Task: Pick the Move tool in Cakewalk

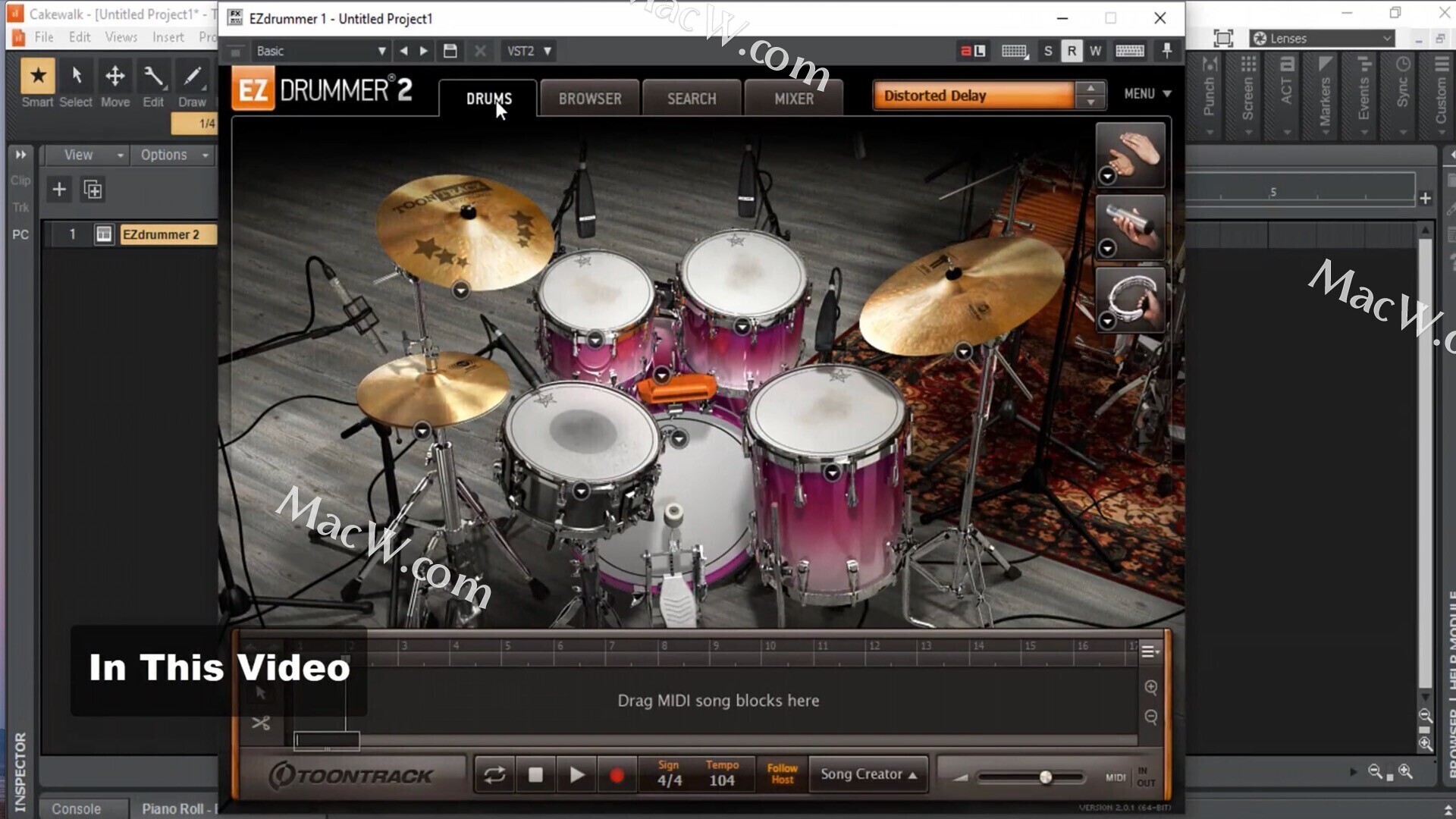Action: pyautogui.click(x=115, y=84)
